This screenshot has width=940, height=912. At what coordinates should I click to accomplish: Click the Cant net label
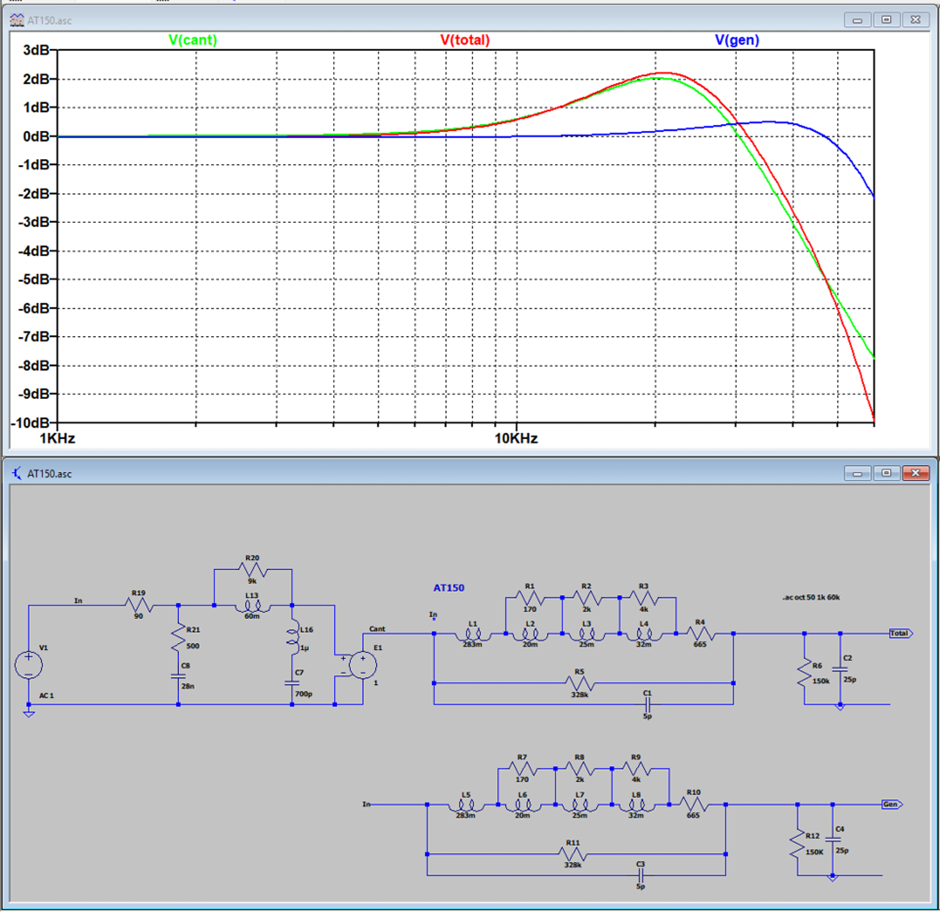377,628
